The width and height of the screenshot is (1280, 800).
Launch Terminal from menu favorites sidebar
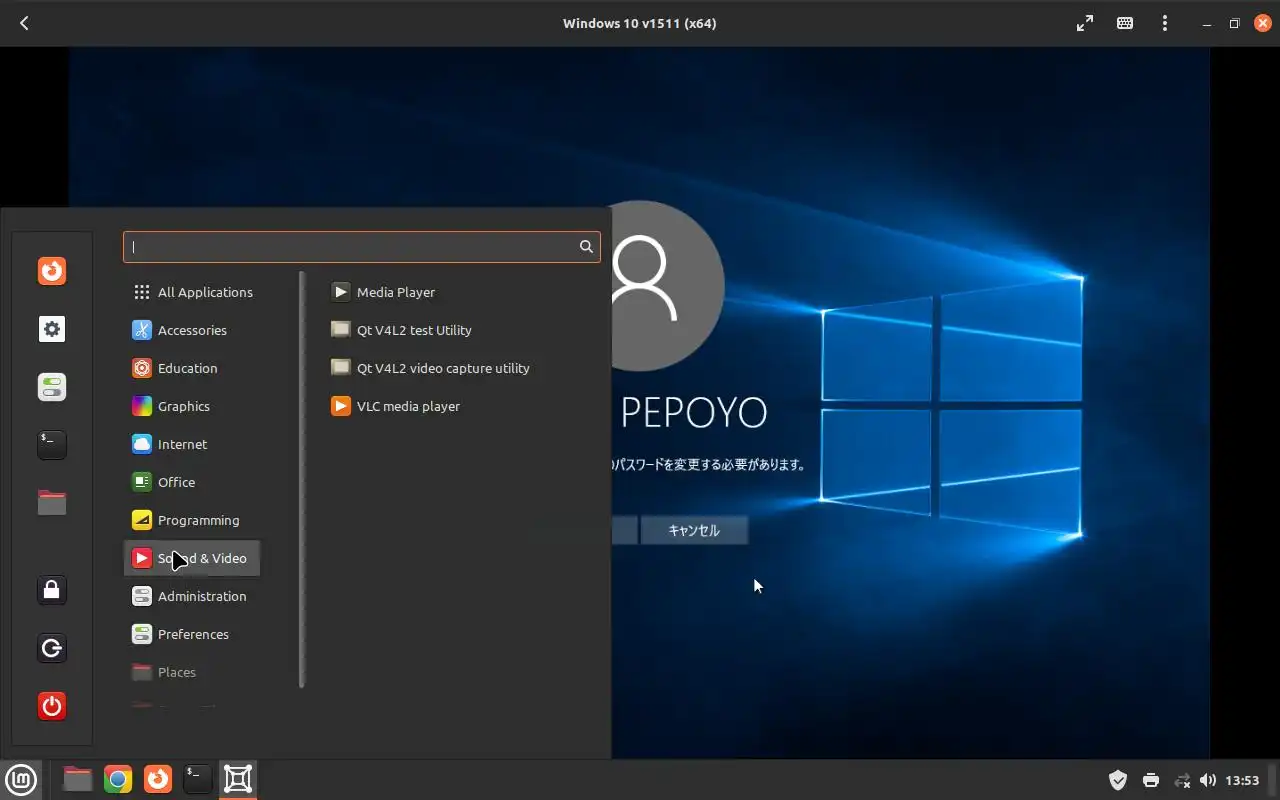point(52,445)
